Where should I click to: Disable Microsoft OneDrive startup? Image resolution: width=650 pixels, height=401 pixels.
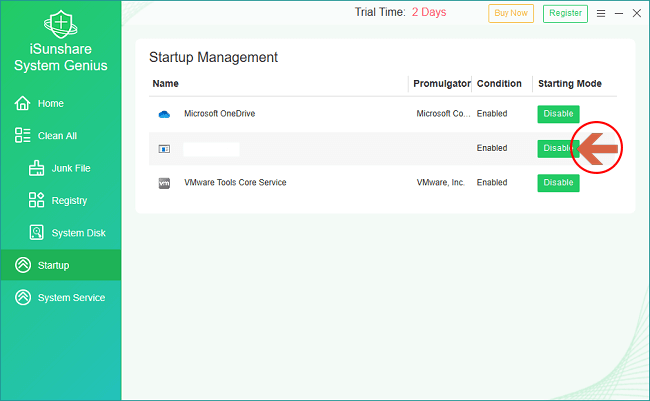tap(558, 114)
